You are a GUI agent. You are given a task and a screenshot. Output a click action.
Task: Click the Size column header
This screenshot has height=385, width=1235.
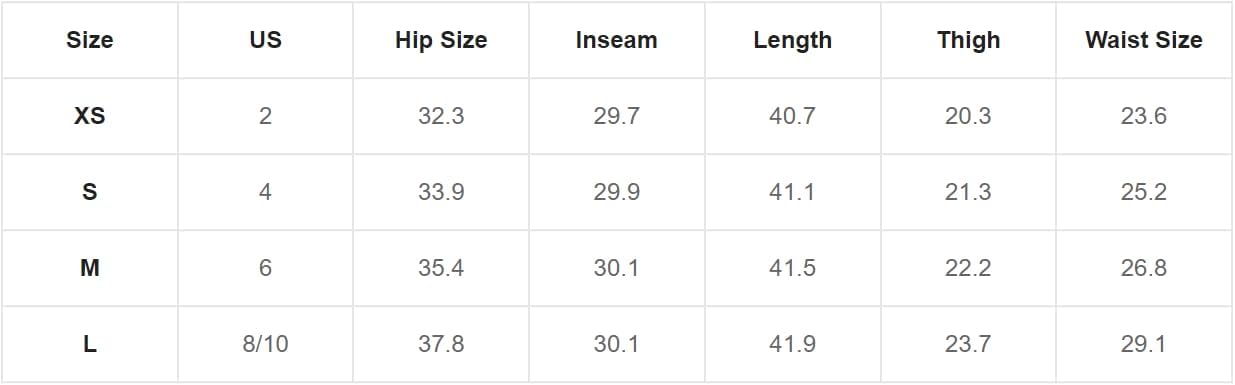click(x=90, y=40)
